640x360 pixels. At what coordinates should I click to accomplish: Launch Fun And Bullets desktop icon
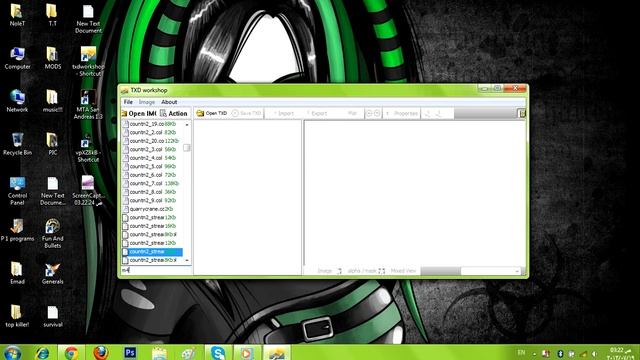pos(52,233)
